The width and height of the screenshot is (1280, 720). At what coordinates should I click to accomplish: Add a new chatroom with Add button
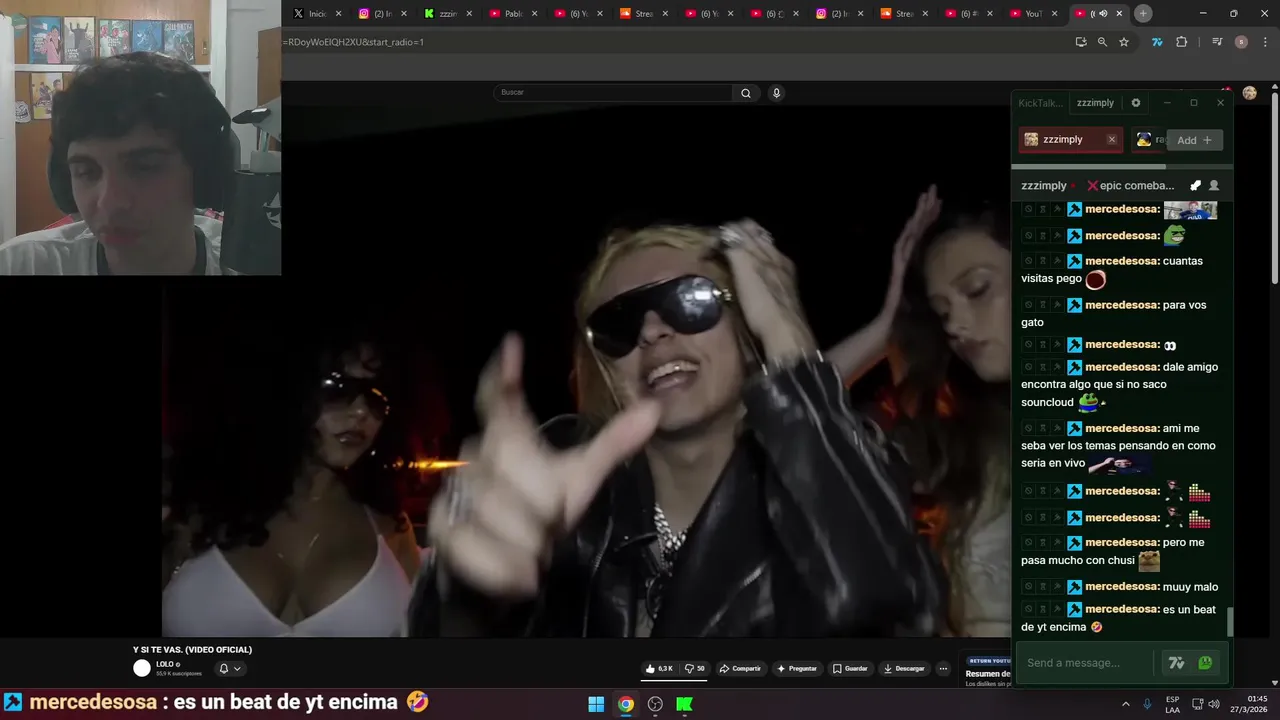(x=1194, y=140)
